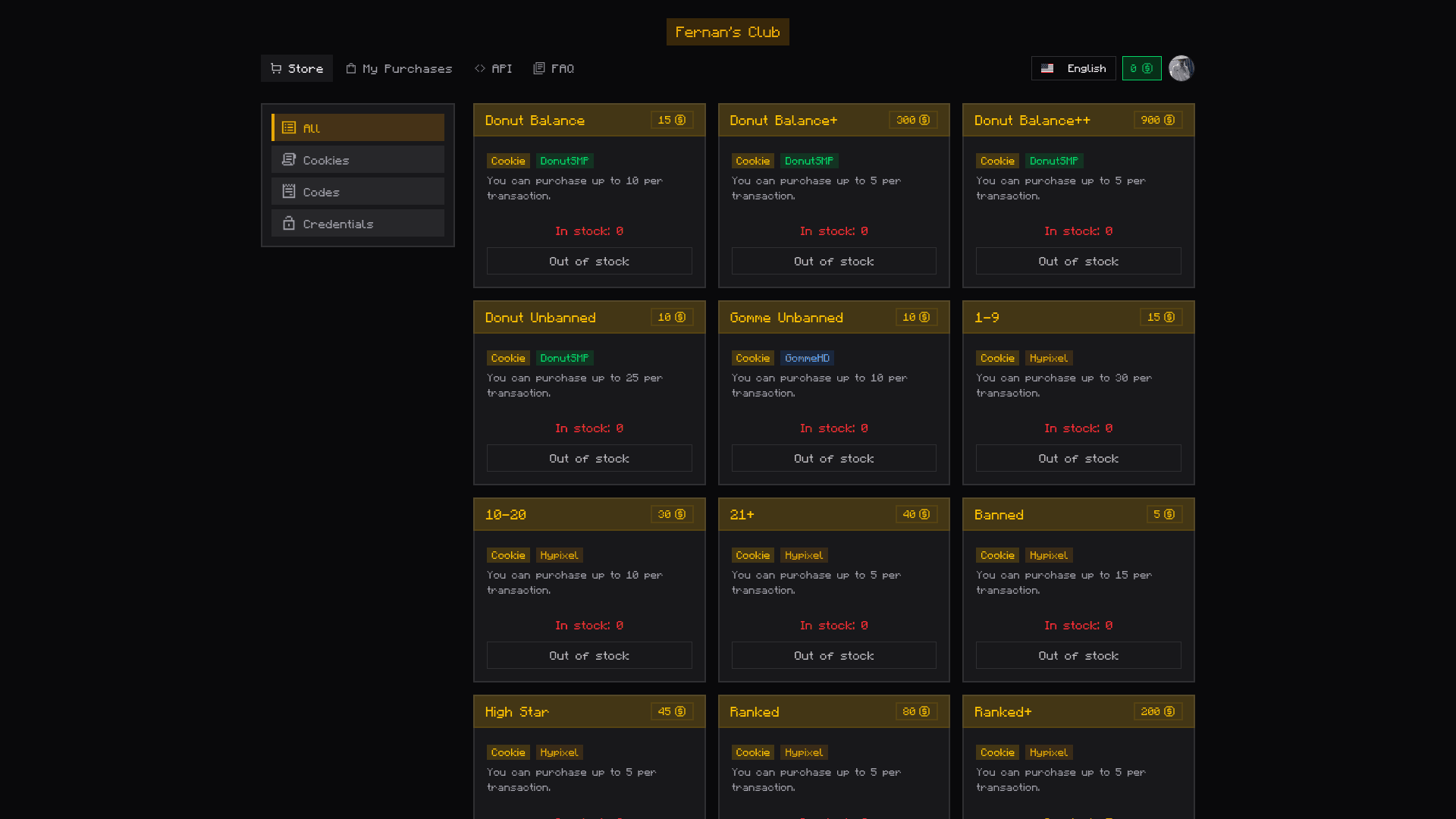Click the Ranked+ card title

pos(1003,712)
